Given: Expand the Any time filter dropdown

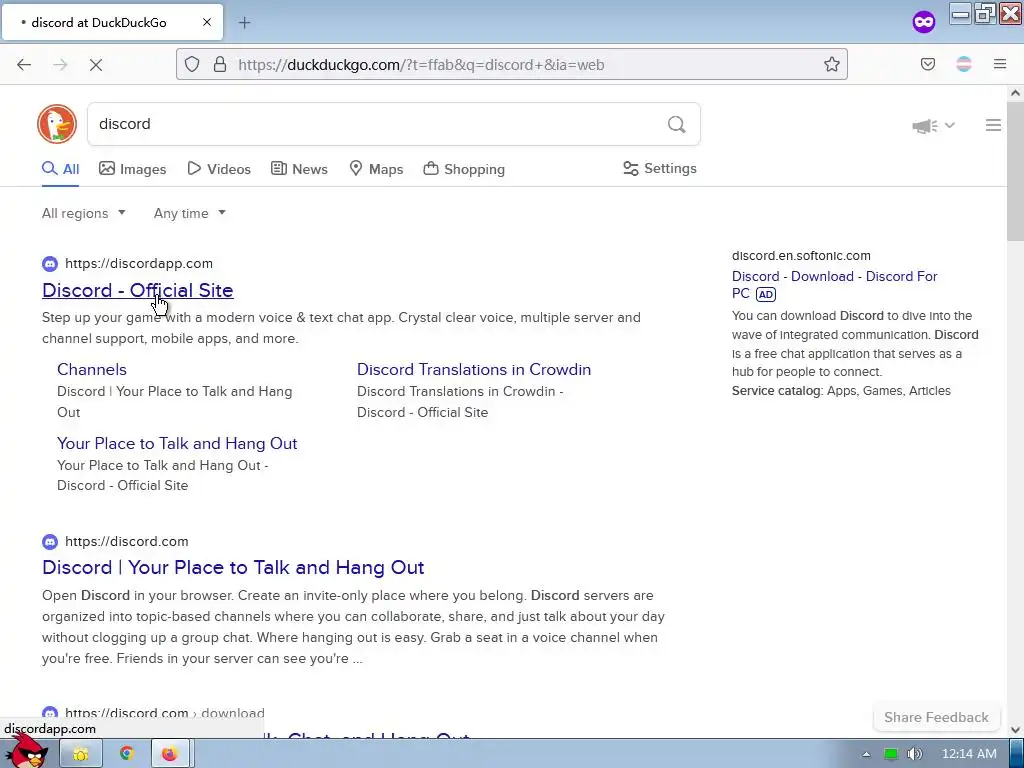Looking at the screenshot, I should click(x=190, y=214).
